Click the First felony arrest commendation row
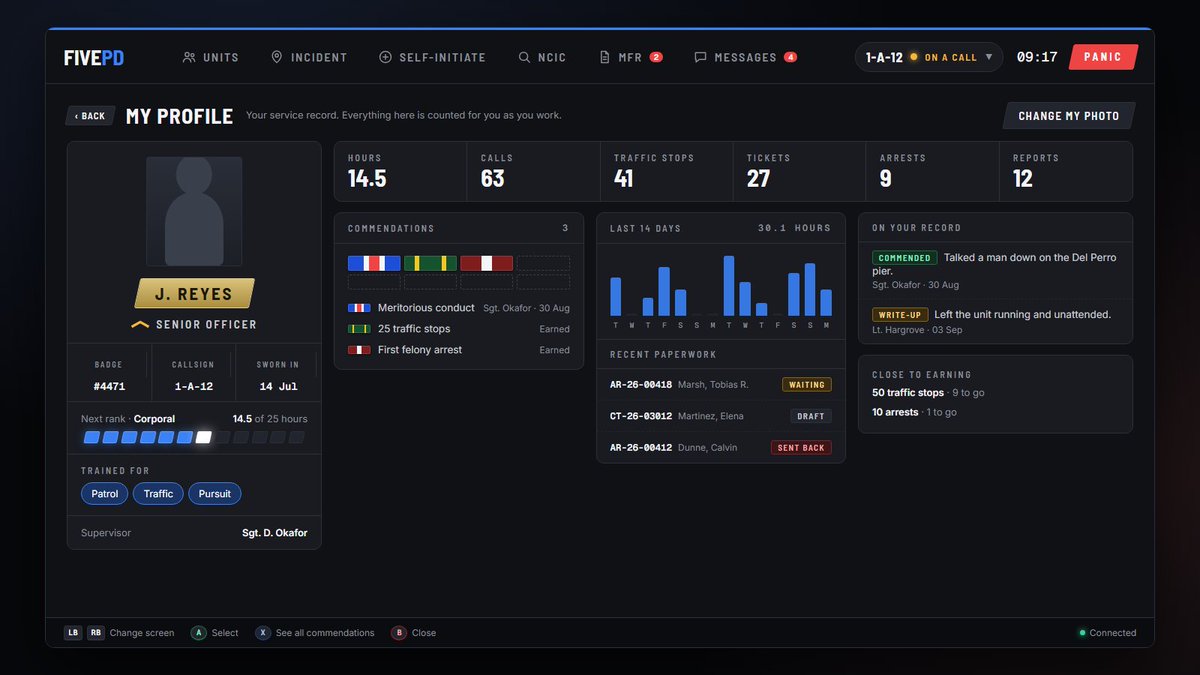This screenshot has width=1200, height=675. [459, 350]
